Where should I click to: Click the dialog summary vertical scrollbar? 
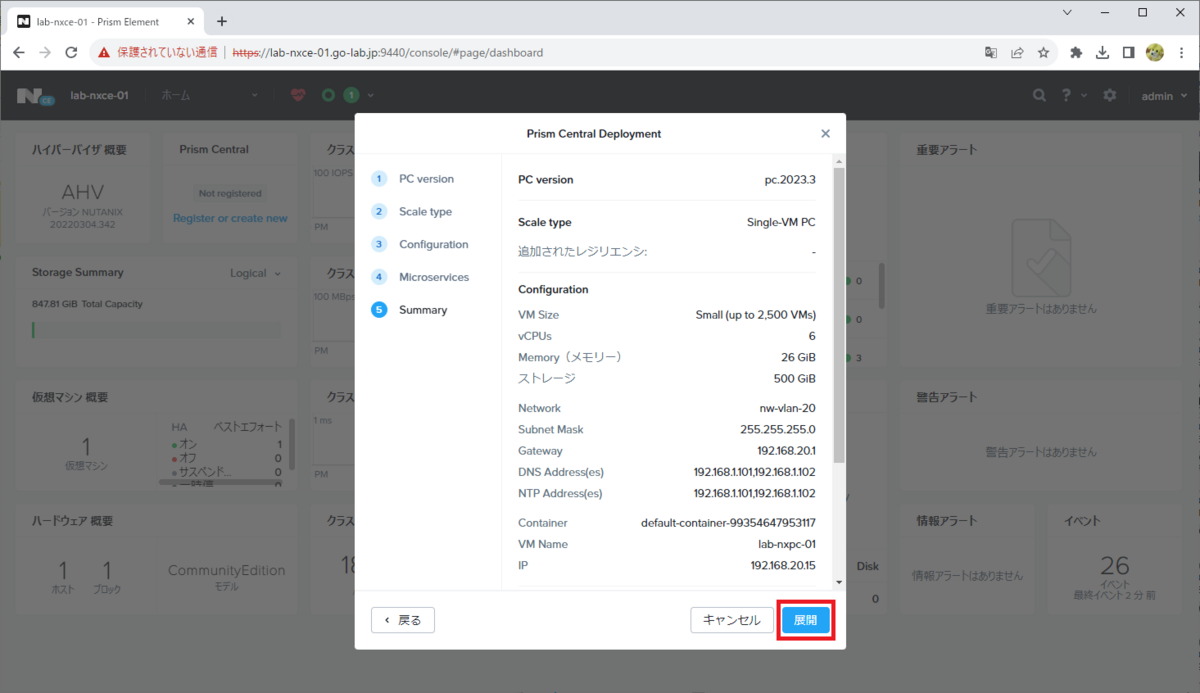click(x=839, y=315)
